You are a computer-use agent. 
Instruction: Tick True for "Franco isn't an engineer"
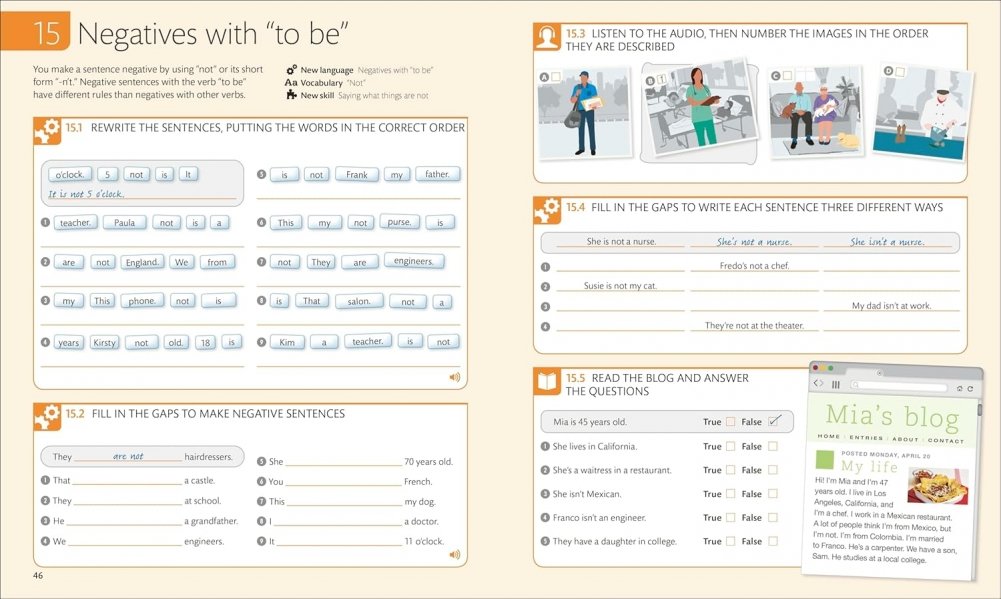pyautogui.click(x=730, y=518)
